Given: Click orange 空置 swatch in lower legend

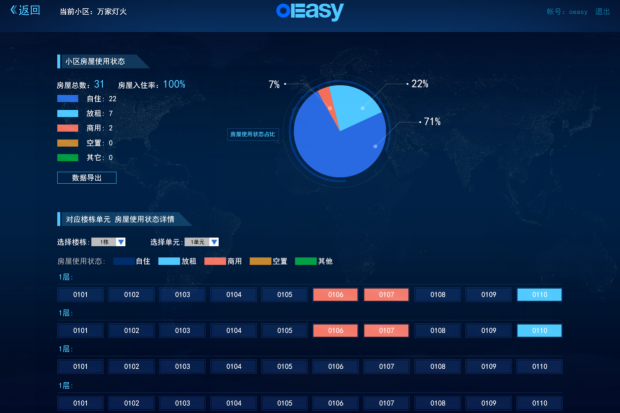Looking at the screenshot, I should [261, 261].
